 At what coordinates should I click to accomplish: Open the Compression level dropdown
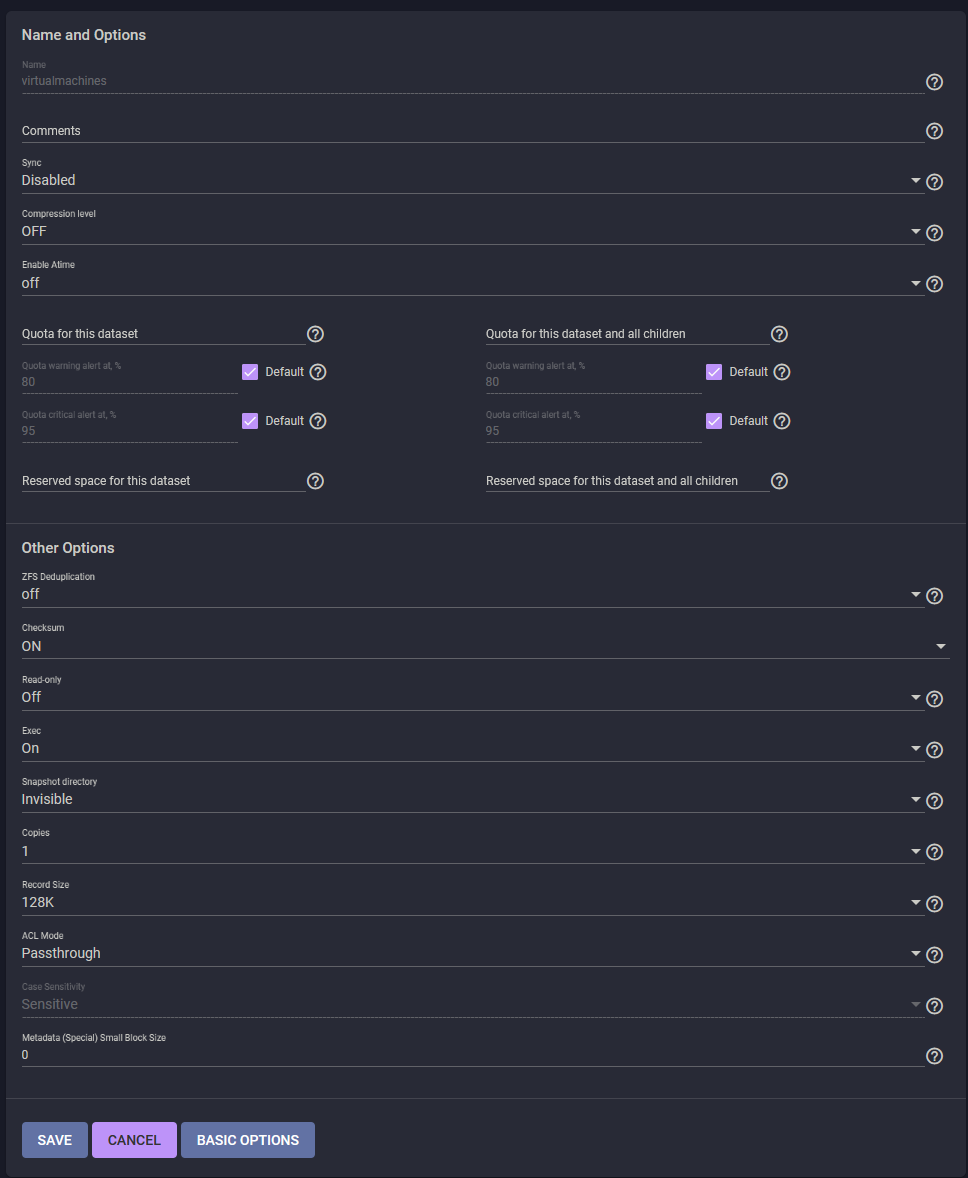click(470, 232)
